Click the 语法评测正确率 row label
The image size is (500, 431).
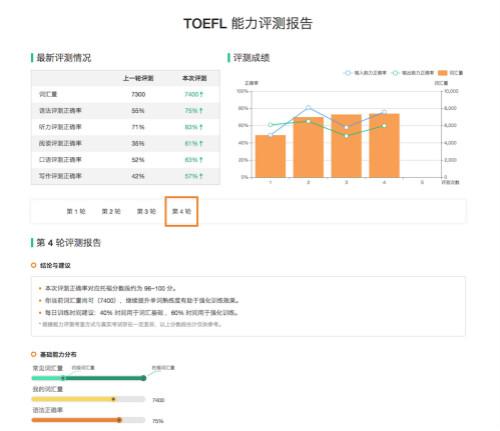(x=60, y=111)
